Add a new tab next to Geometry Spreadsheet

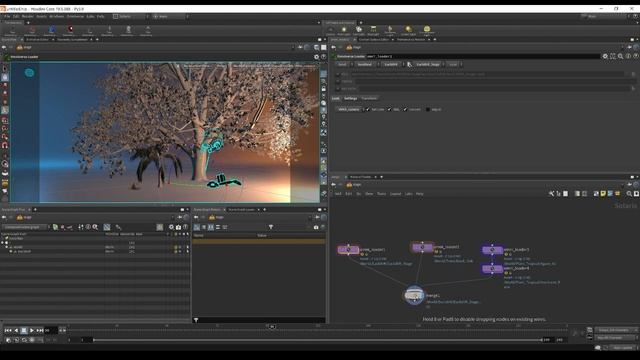[x=97, y=40]
